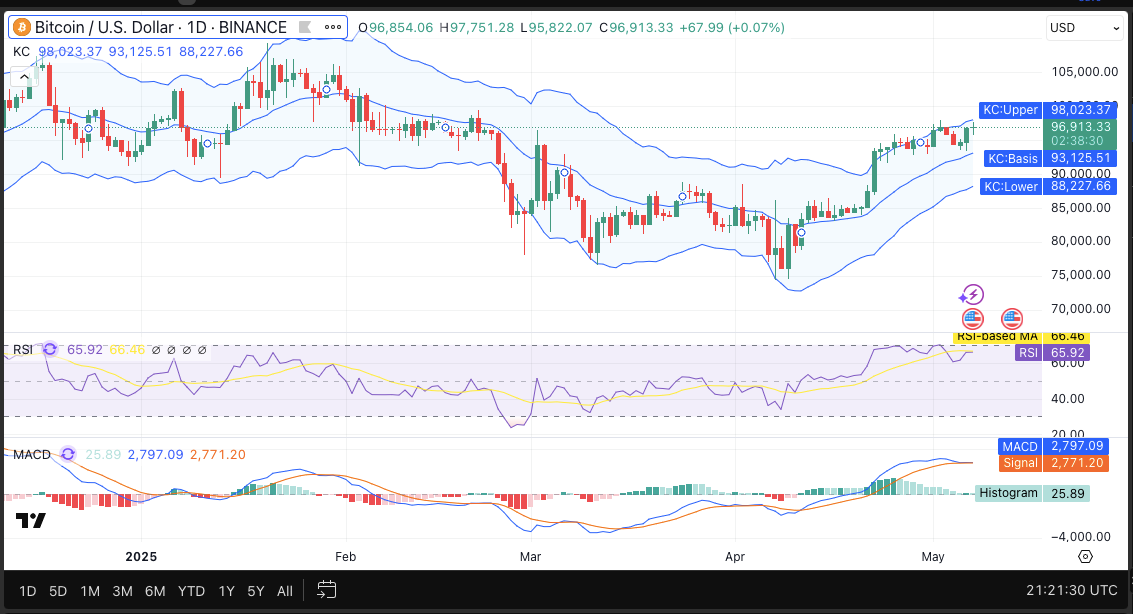Click the 105,000.00 price axis label
Image resolution: width=1133 pixels, height=614 pixels.
coord(1085,72)
